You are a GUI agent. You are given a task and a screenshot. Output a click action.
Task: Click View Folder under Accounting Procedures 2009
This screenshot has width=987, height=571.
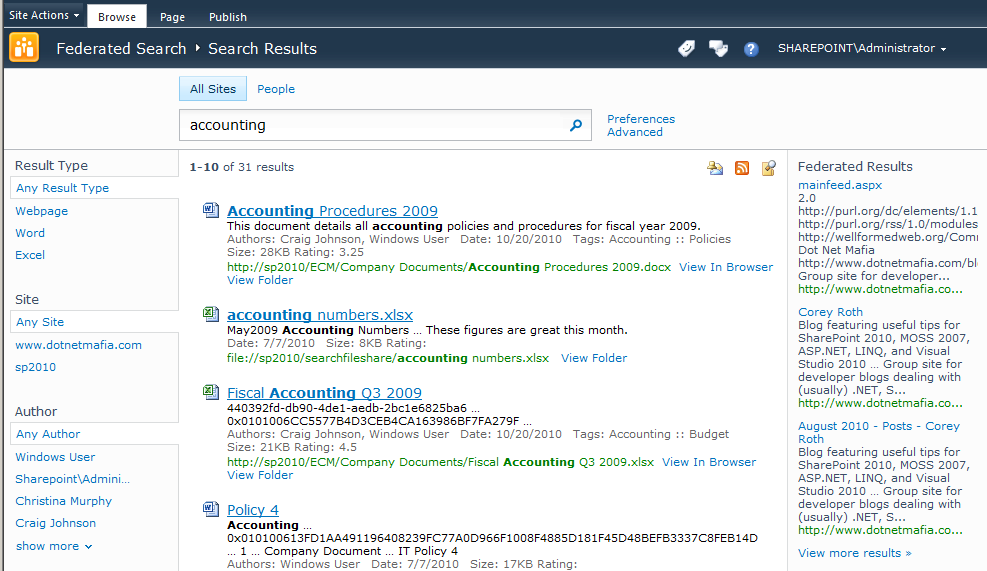coord(260,280)
